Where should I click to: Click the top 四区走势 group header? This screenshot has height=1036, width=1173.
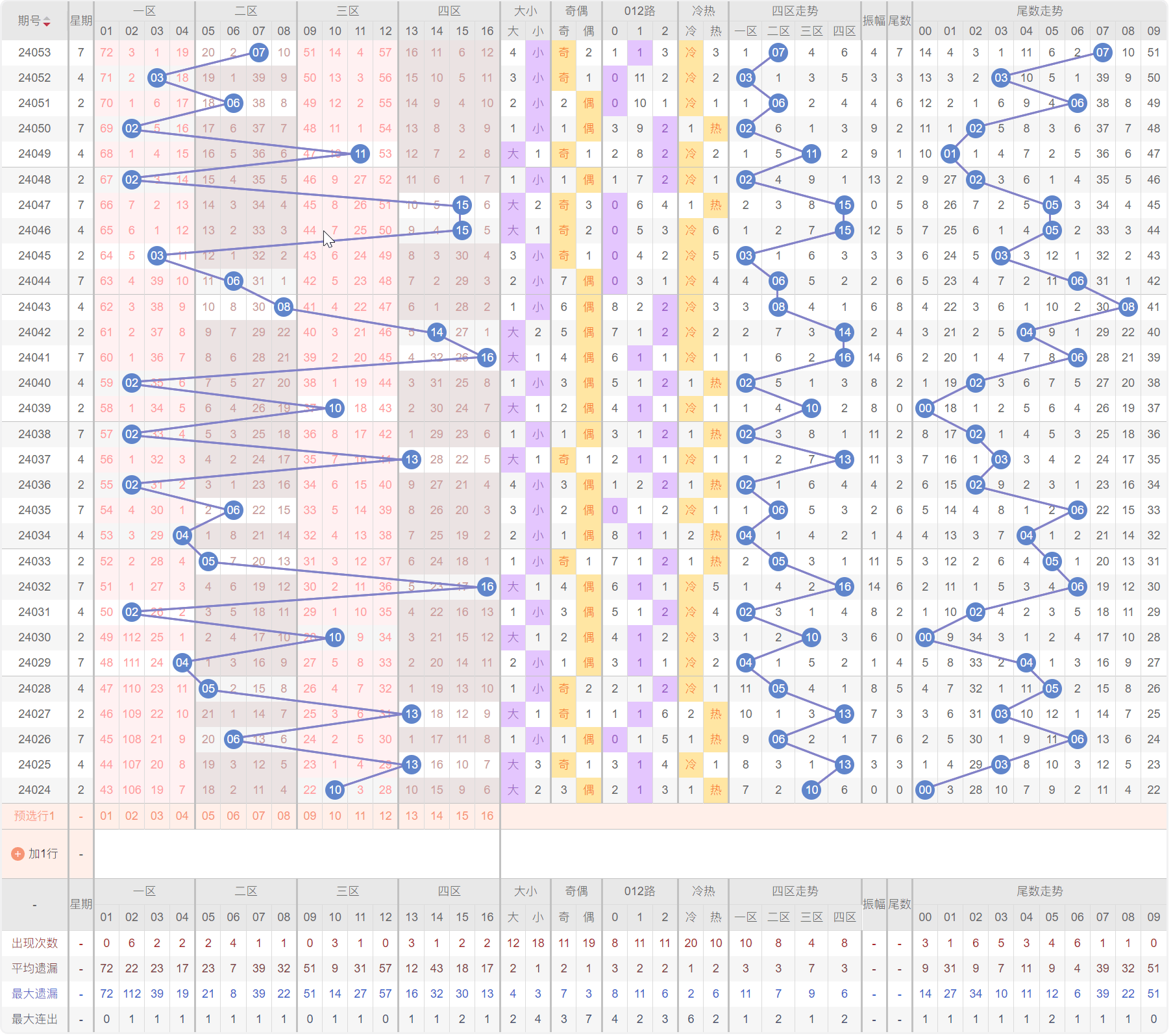click(x=795, y=11)
